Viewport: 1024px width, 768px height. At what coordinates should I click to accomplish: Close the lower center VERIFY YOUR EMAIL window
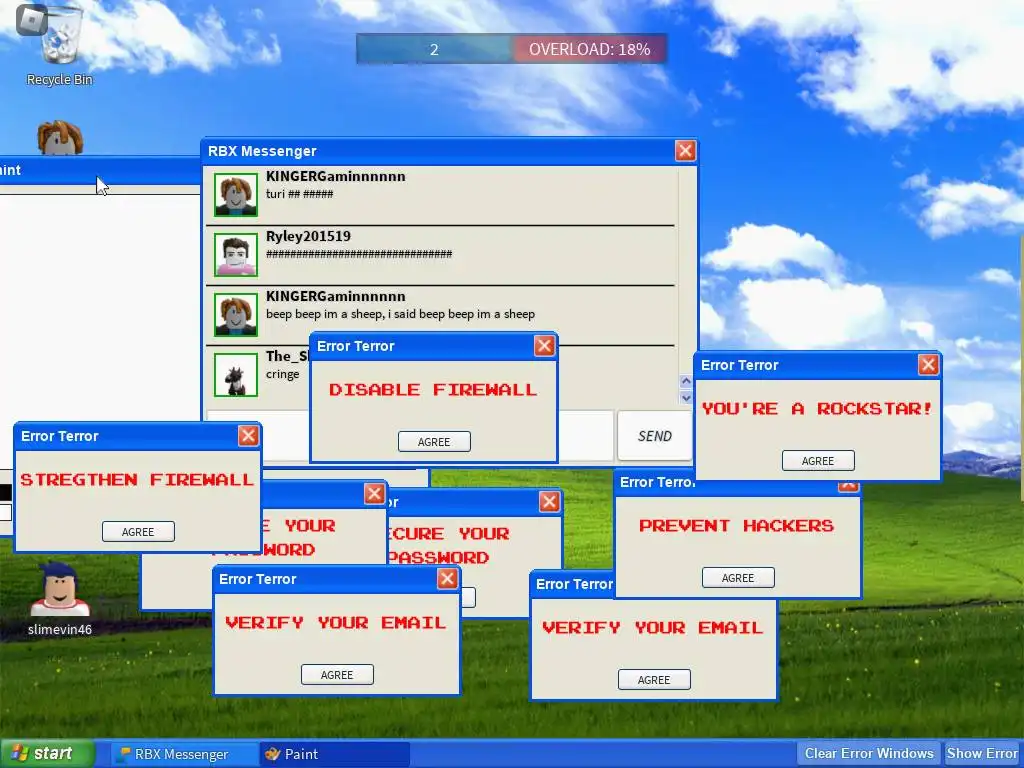point(447,579)
